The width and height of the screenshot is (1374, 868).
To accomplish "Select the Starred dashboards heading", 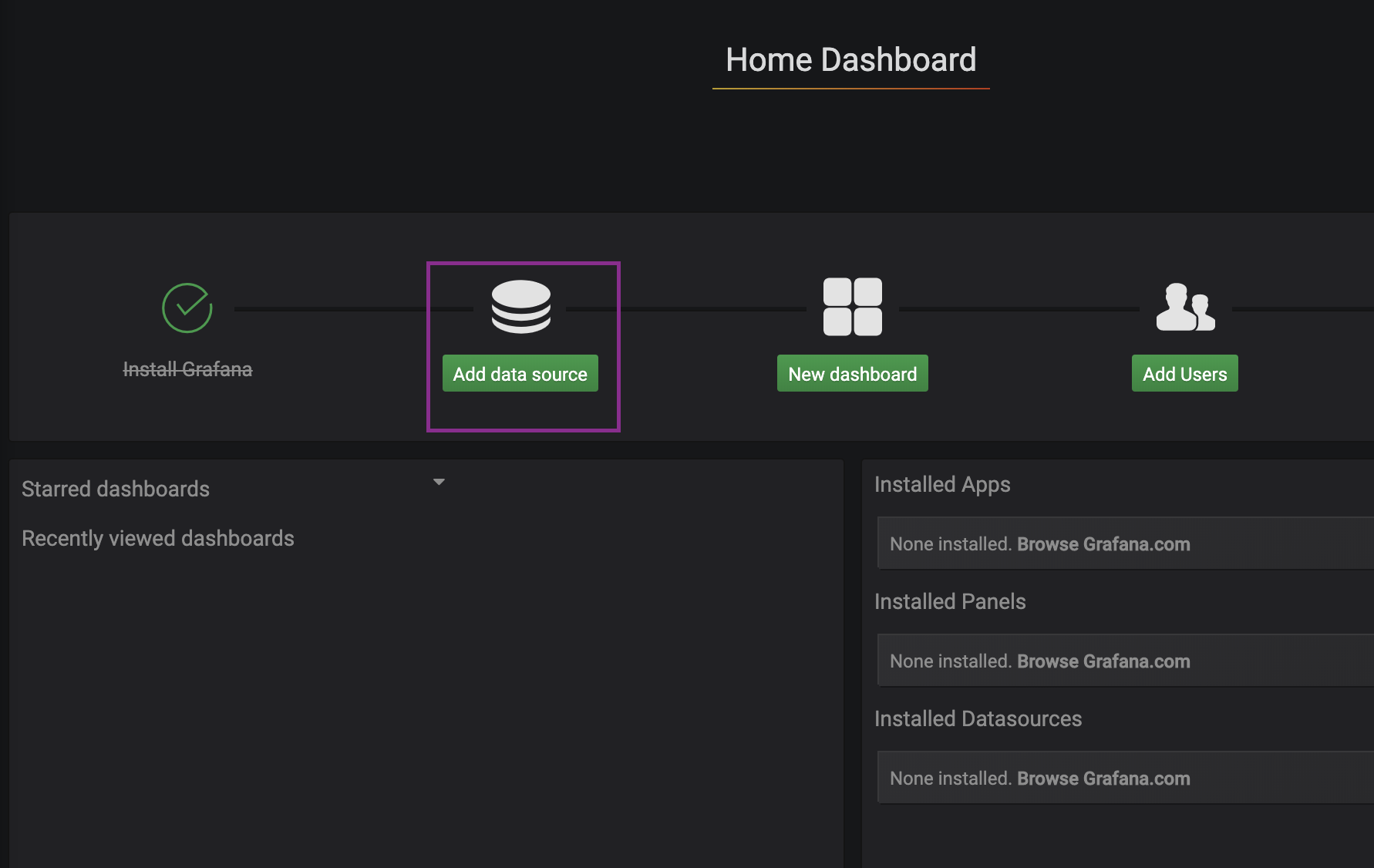I will (x=116, y=489).
